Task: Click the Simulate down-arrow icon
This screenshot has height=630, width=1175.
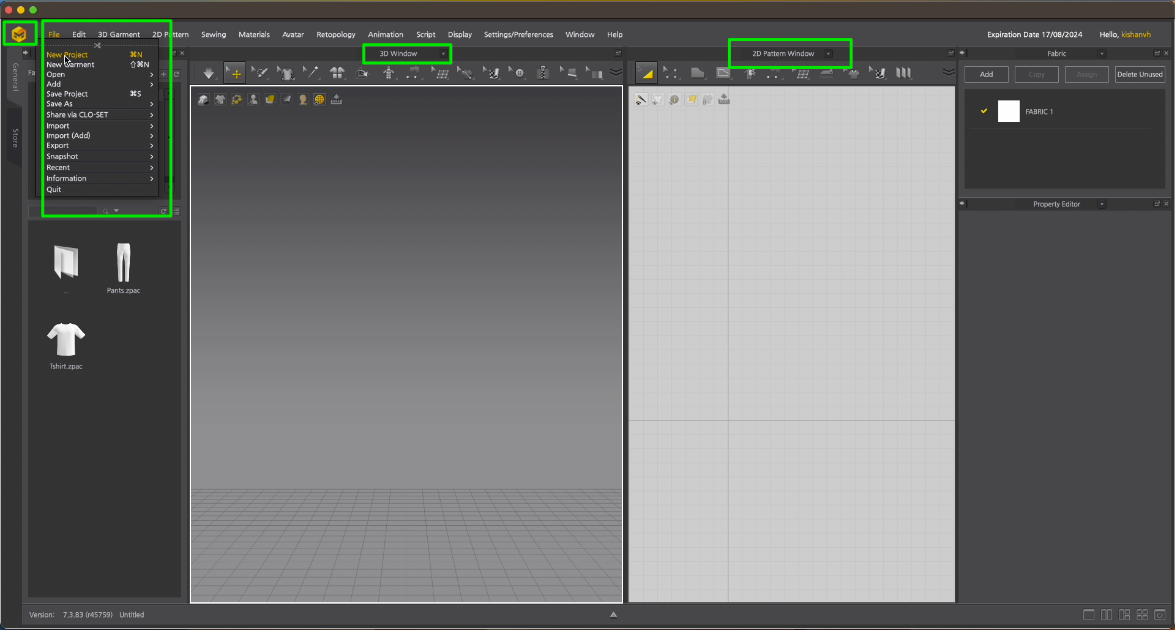Action: pyautogui.click(x=208, y=73)
